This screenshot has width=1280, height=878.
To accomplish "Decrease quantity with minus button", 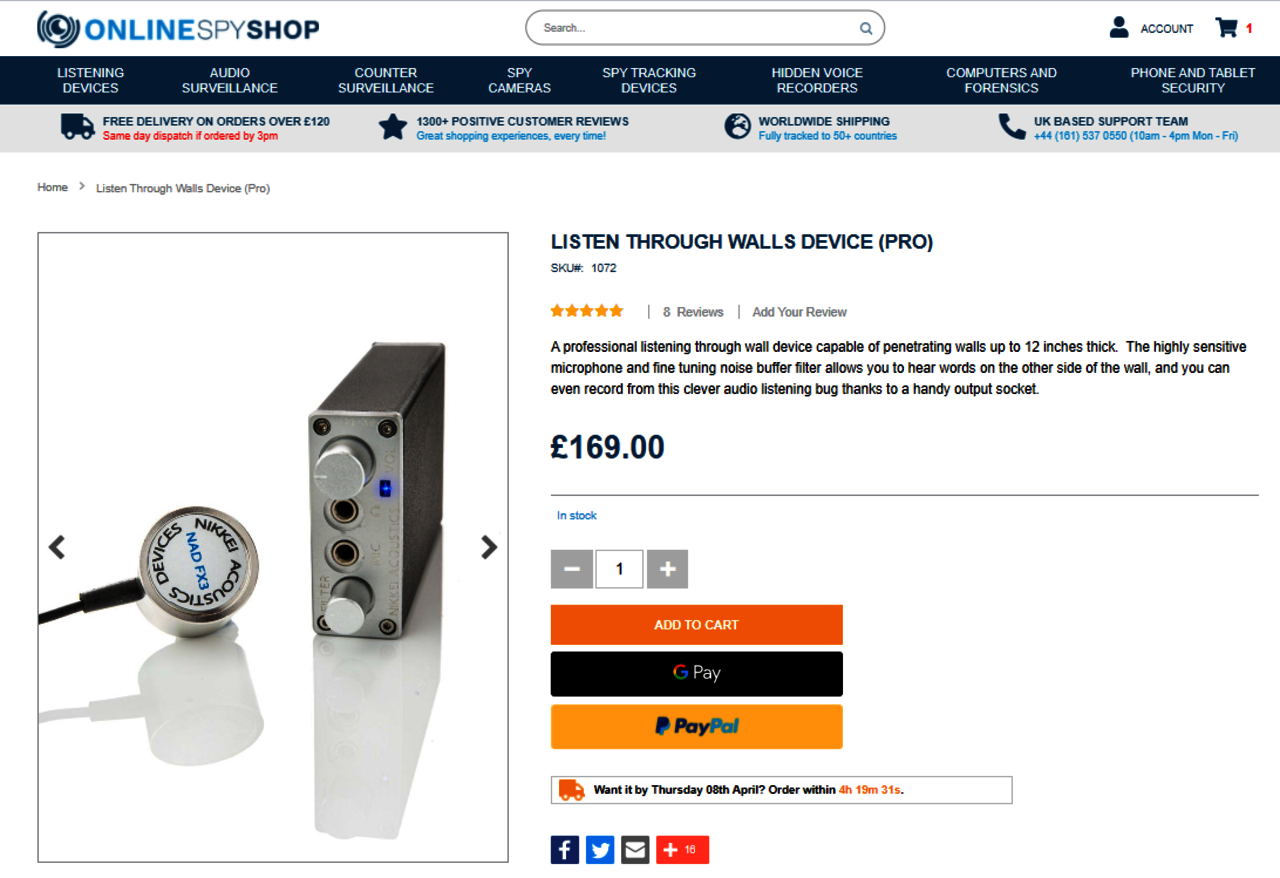I will point(572,569).
